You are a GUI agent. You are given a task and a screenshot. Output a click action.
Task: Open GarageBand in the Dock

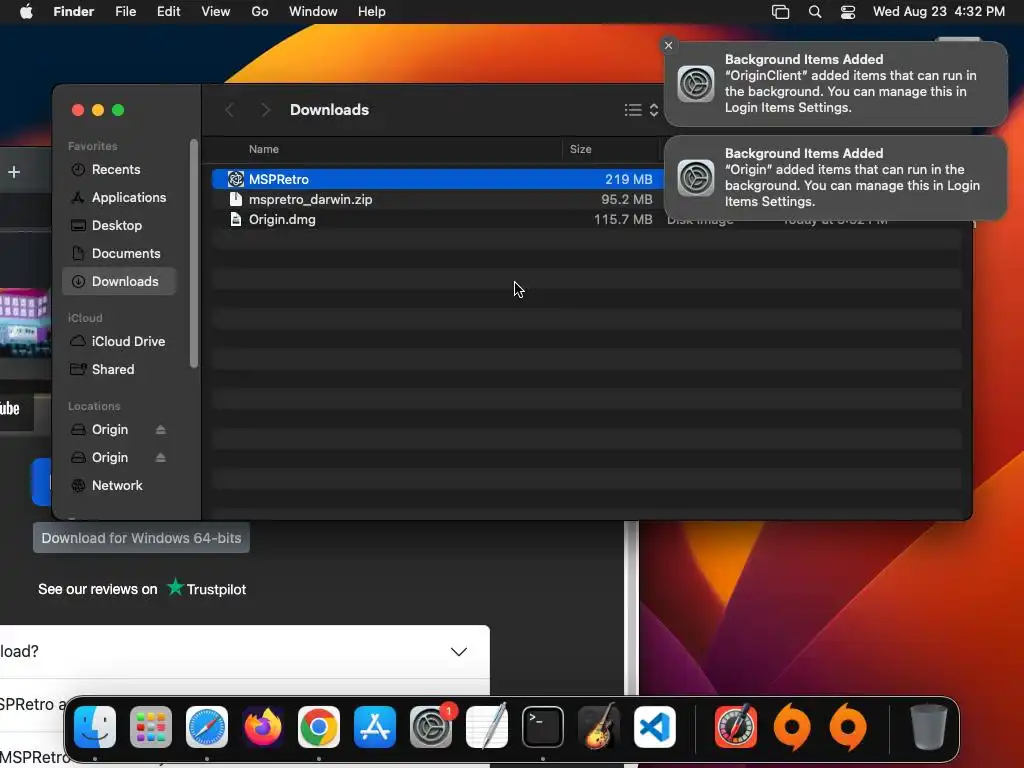coord(599,727)
